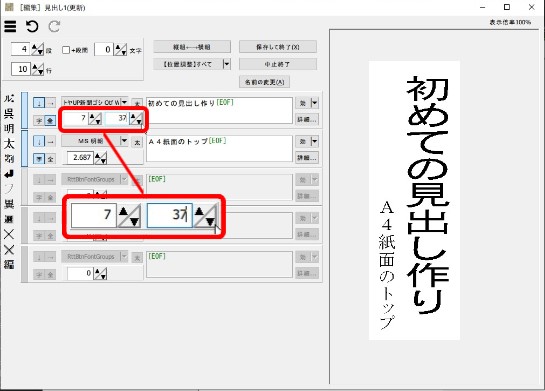
Task: Open the hamburger menu
Action: (10, 26)
